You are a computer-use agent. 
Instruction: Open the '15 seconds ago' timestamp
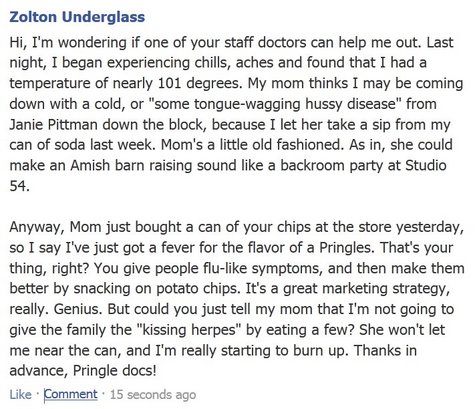click(x=153, y=395)
